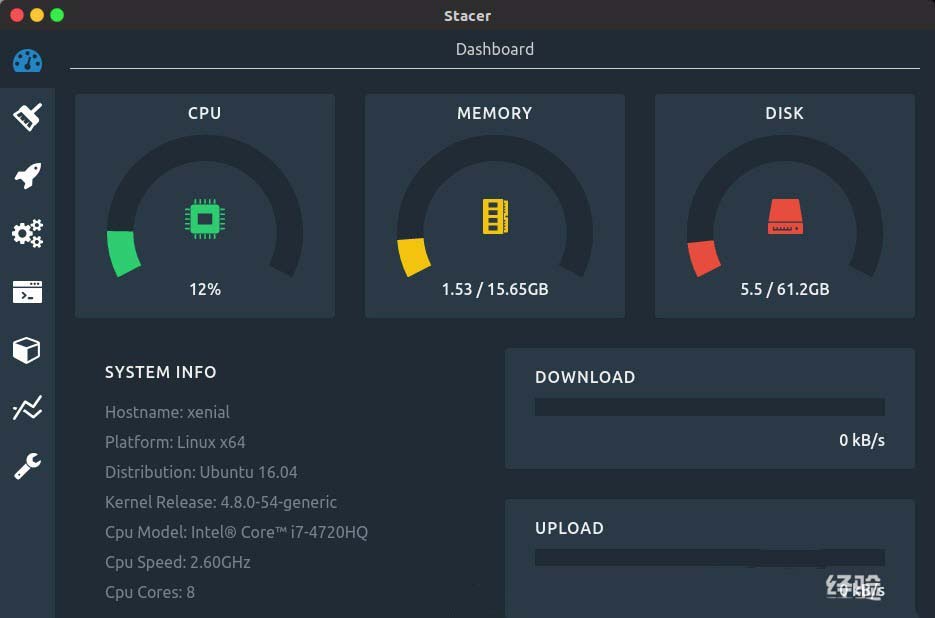Open Startup Apps rocket icon

coord(27,176)
